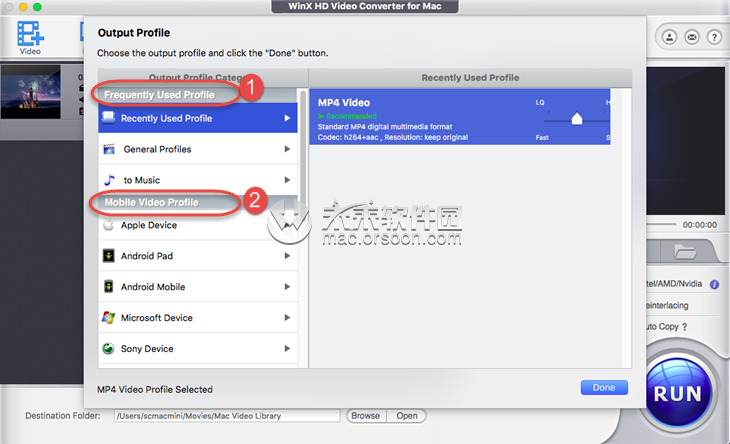Click the Done button
This screenshot has width=730, height=444.
coord(604,387)
